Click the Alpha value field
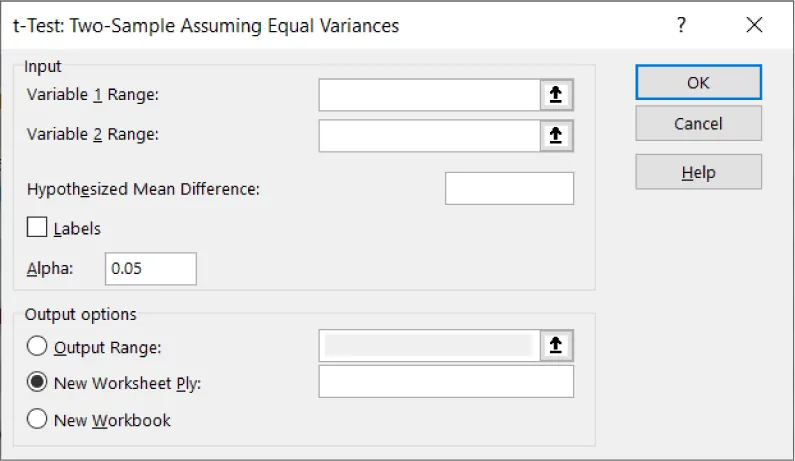This screenshot has height=461, width=795. pyautogui.click(x=150, y=268)
